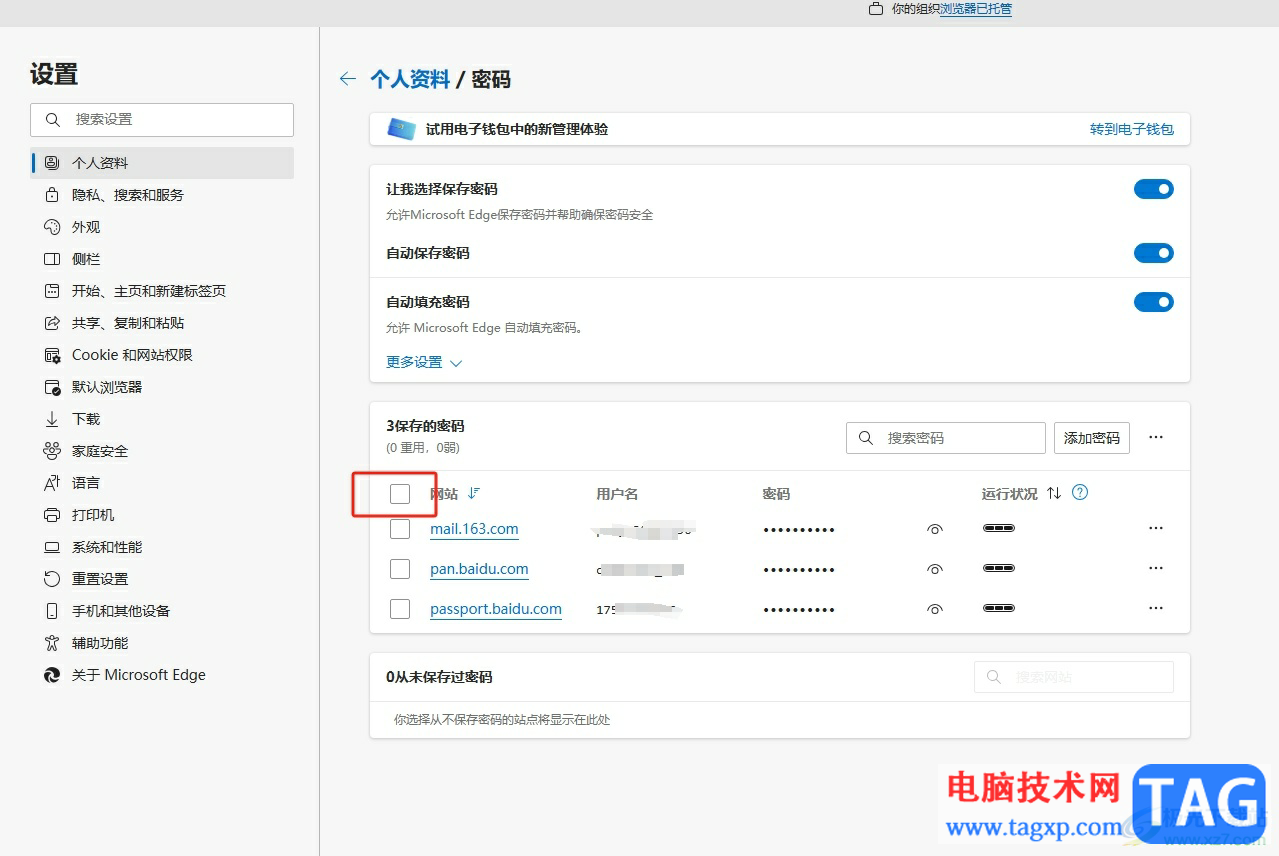This screenshot has width=1279, height=856.
Task: Click 添加密码 button
Action: pos(1092,438)
